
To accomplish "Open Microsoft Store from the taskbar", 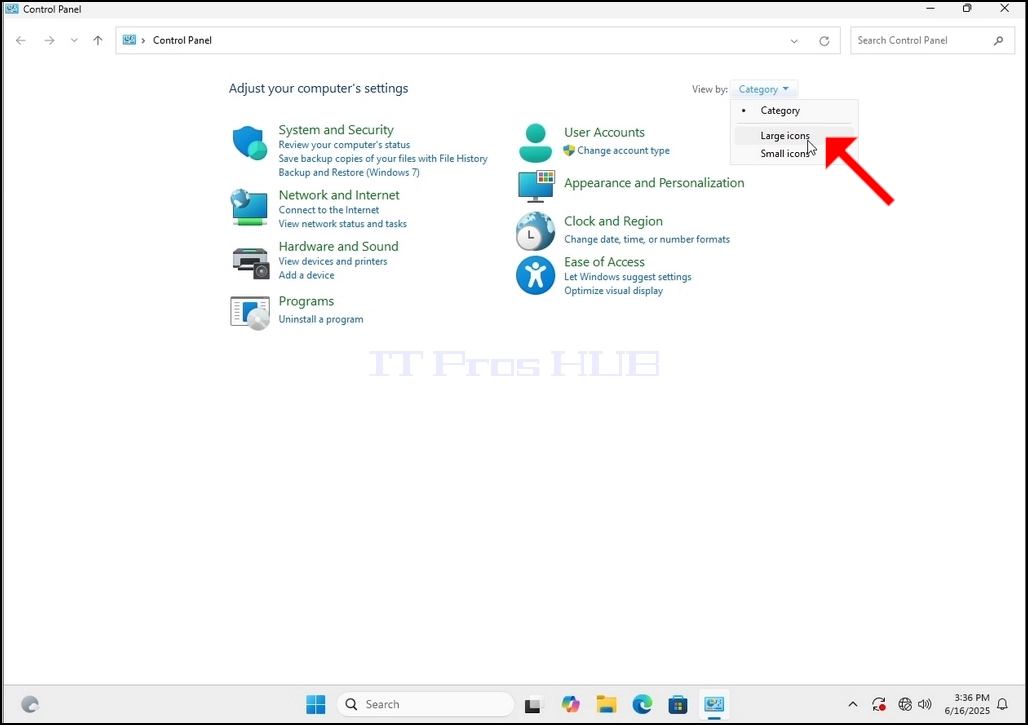I will pyautogui.click(x=678, y=705).
